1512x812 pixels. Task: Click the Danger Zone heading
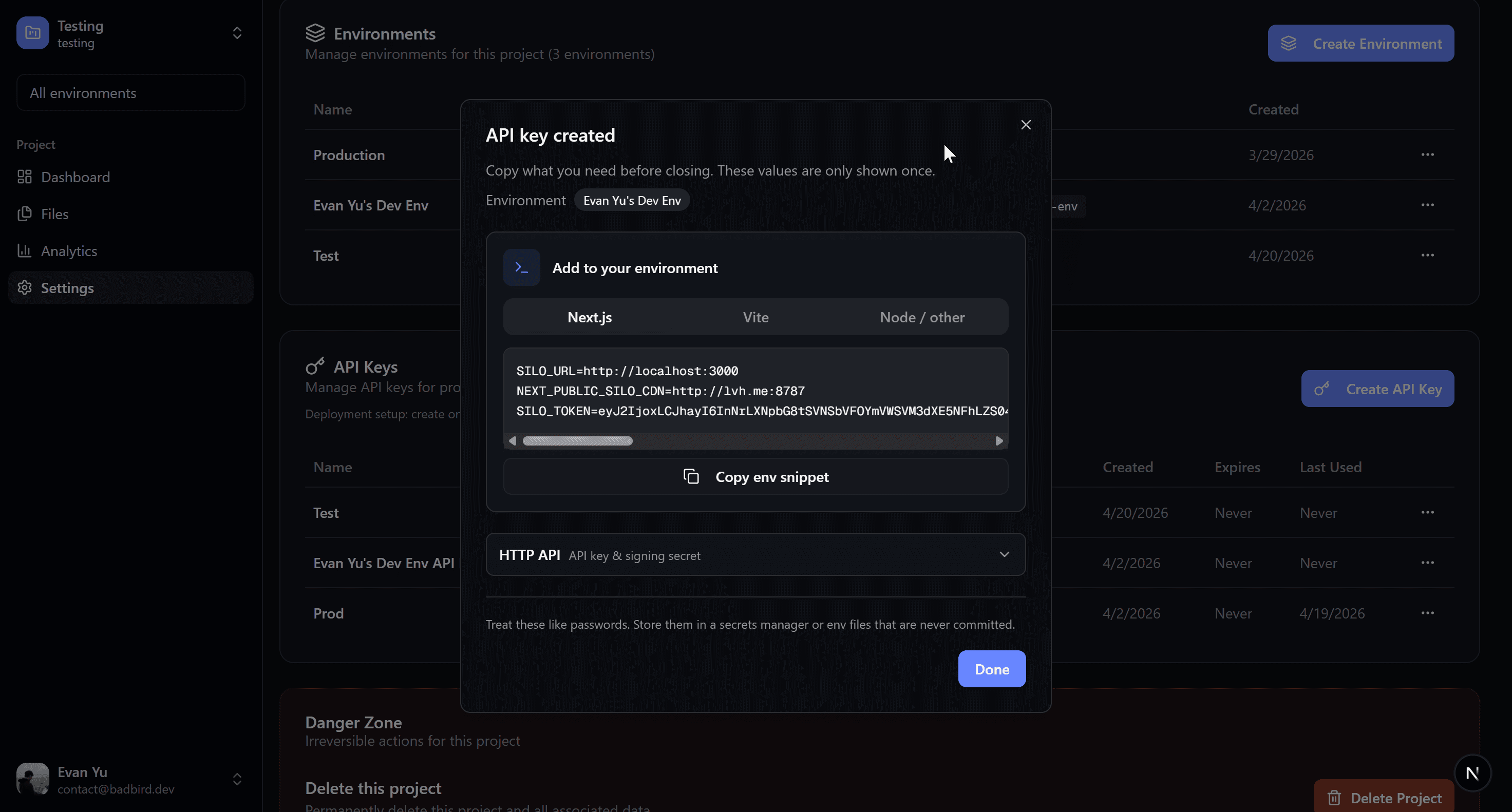point(353,722)
